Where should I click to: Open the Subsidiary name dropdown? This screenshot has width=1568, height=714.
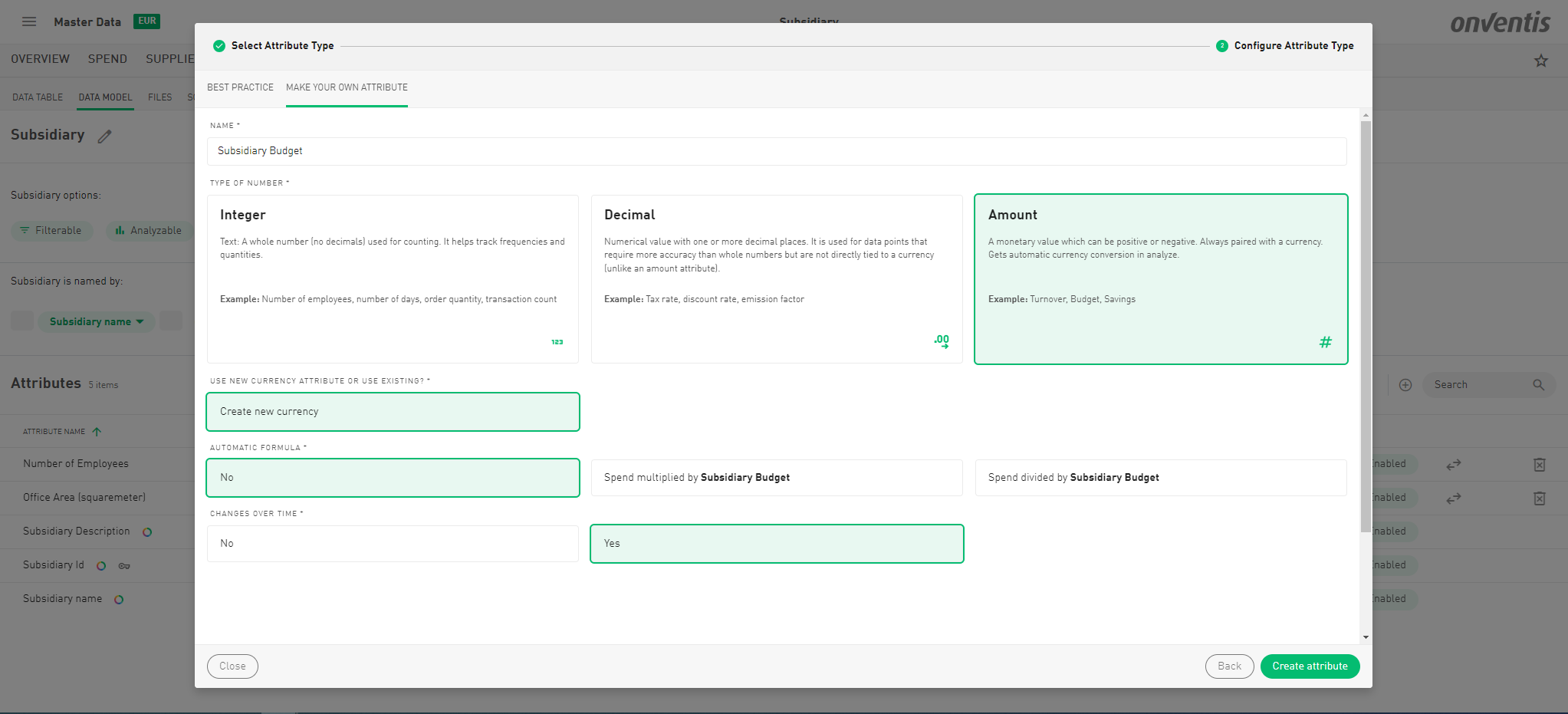pos(97,322)
